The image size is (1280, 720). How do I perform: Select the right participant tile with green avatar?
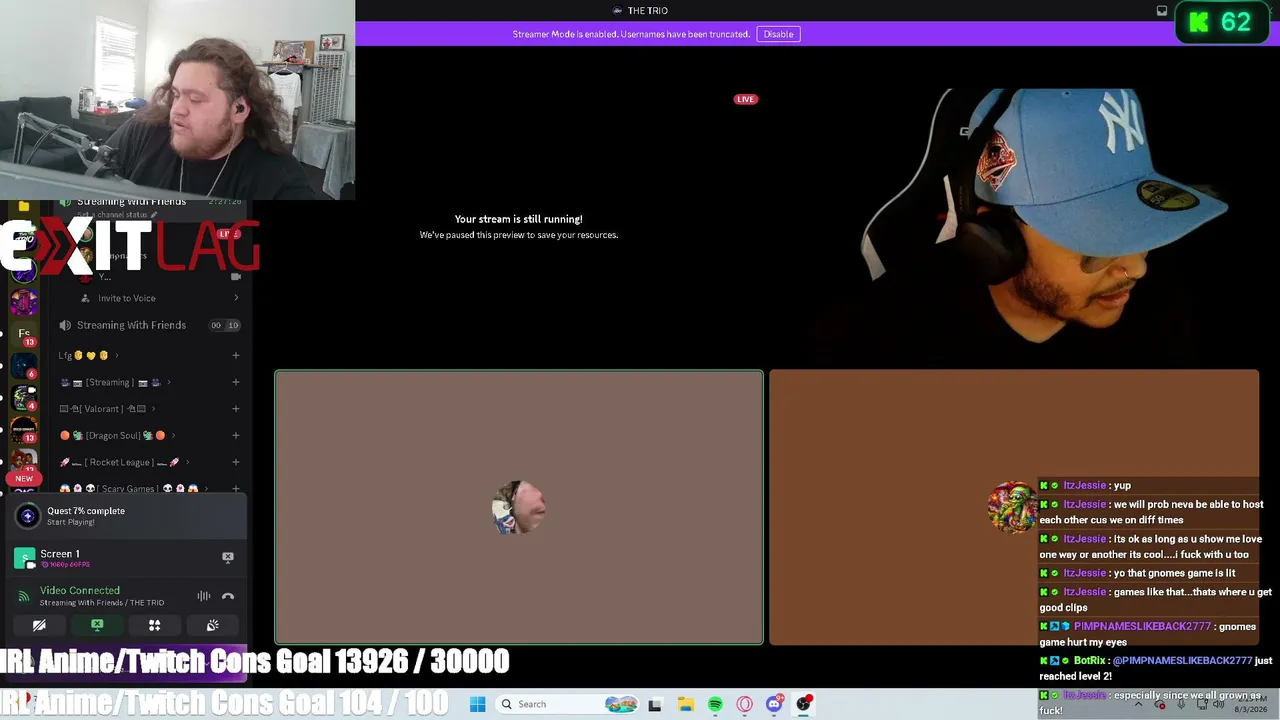pyautogui.click(x=1014, y=508)
